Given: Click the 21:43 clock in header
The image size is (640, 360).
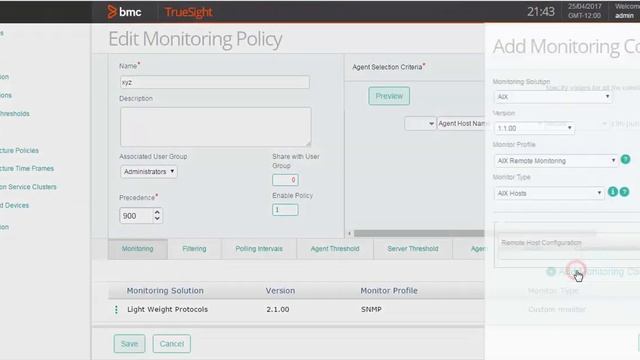Looking at the screenshot, I should [540, 12].
